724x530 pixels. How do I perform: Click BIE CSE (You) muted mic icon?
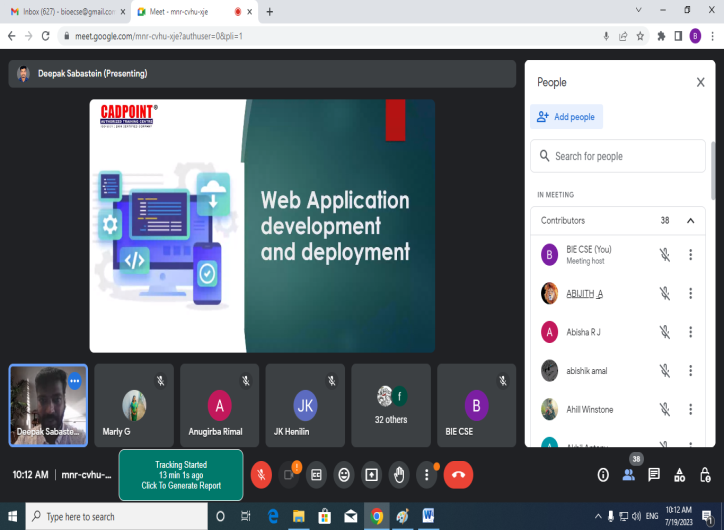664,254
